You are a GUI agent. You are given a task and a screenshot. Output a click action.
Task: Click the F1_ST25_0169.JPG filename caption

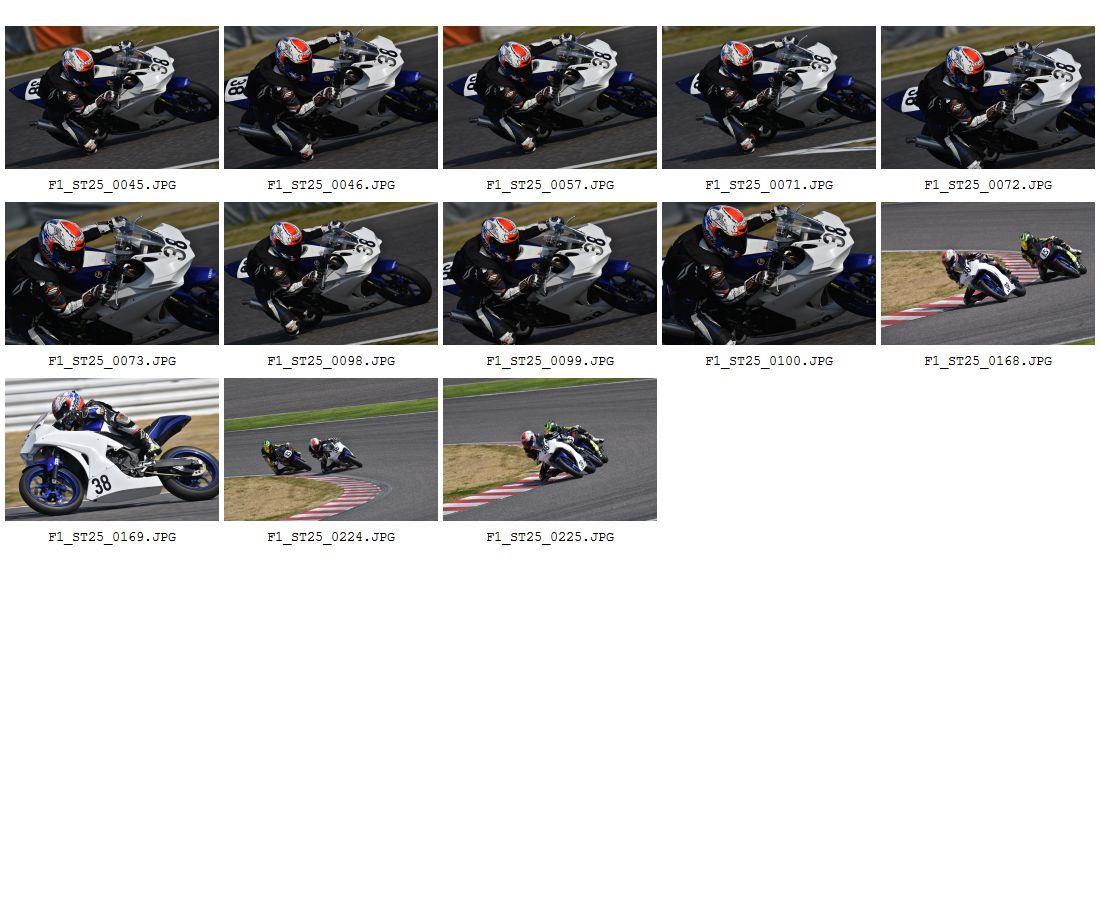(x=112, y=537)
